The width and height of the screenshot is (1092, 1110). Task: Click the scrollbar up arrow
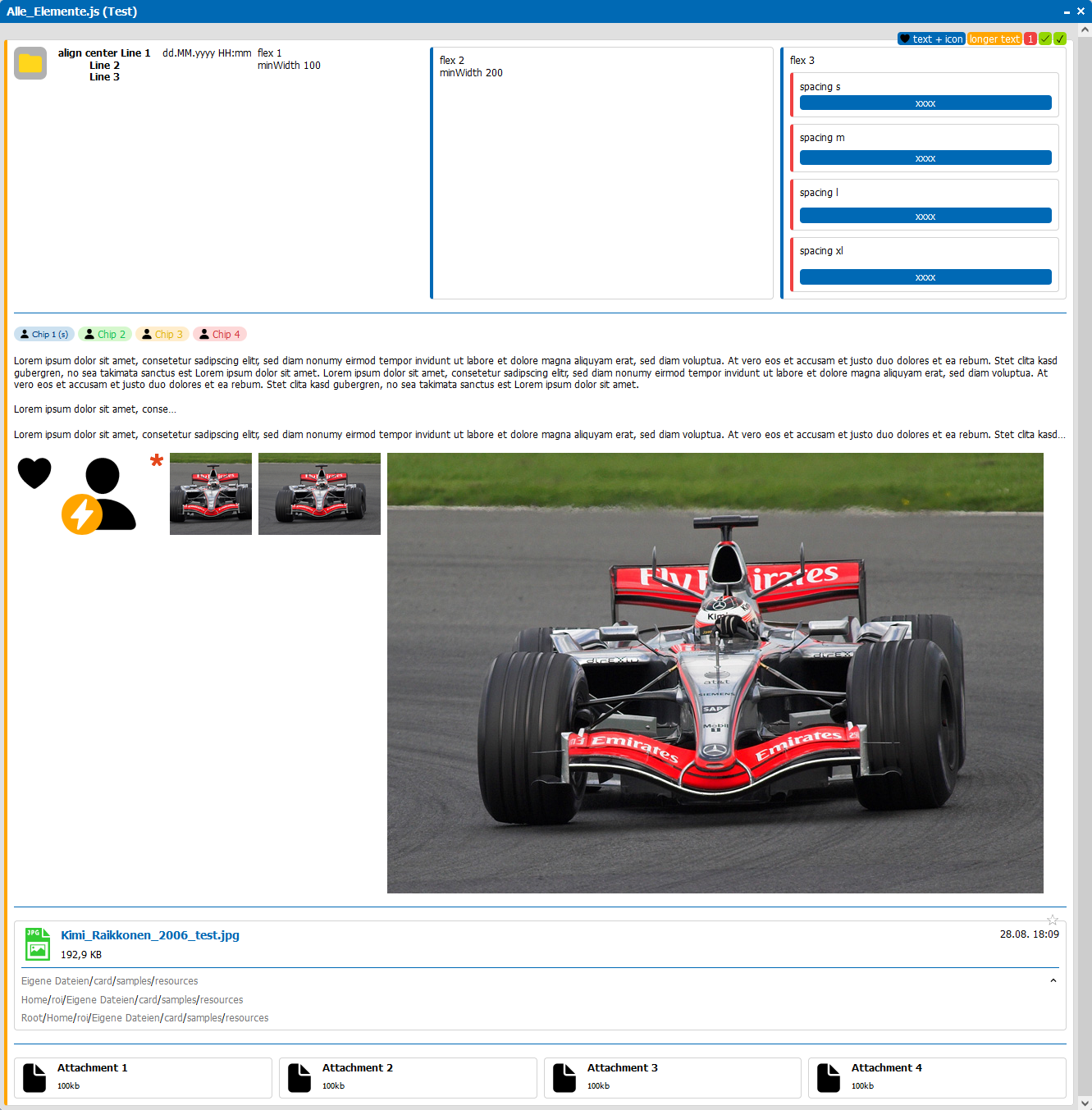pyautogui.click(x=1085, y=30)
